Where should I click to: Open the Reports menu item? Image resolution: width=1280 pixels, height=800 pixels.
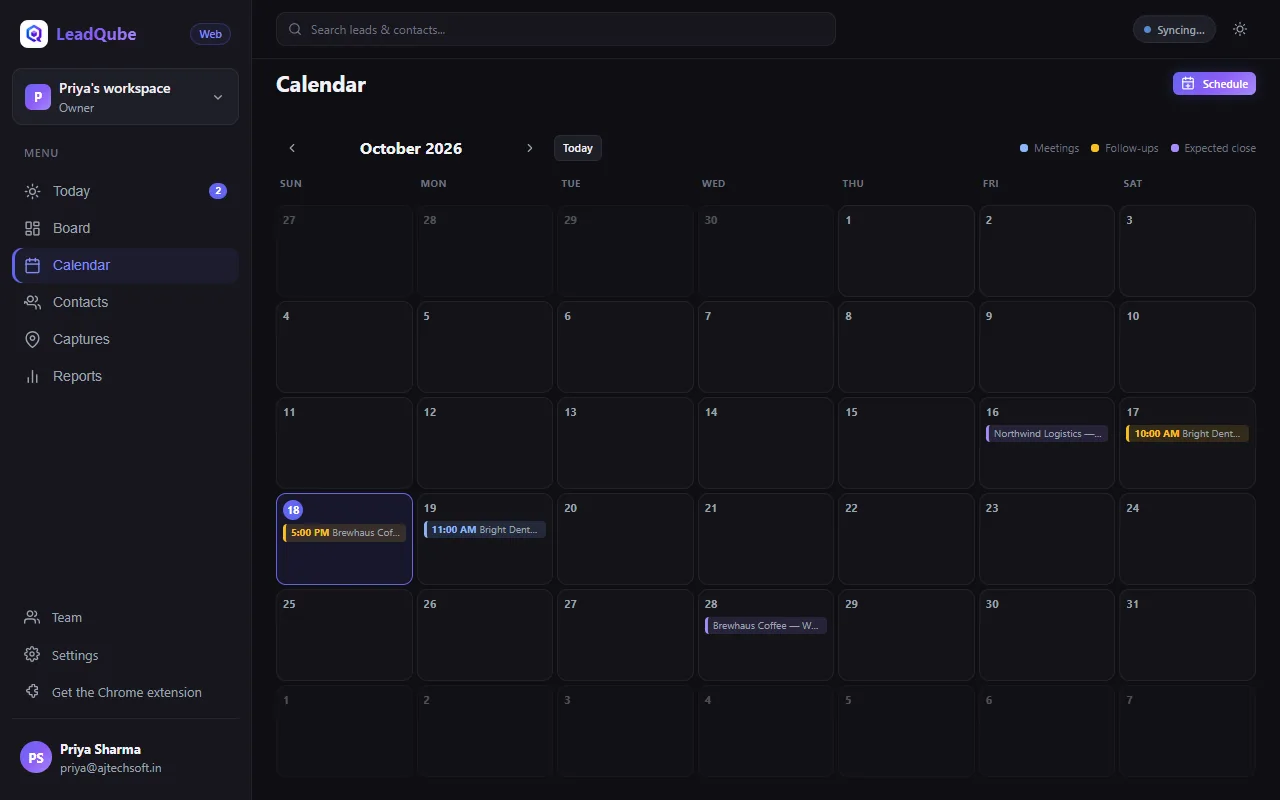pyautogui.click(x=126, y=376)
